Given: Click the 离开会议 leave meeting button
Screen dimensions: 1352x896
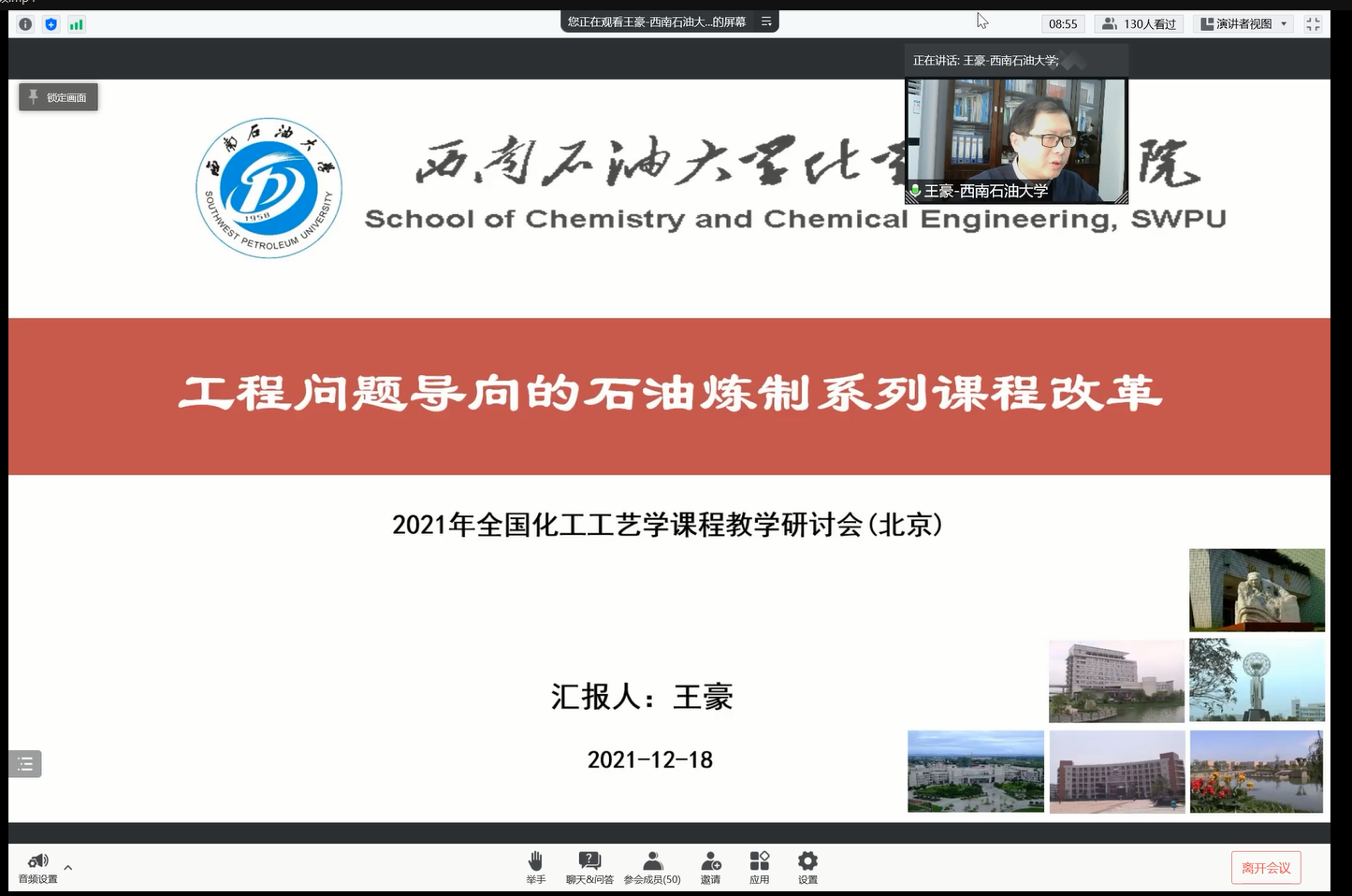Looking at the screenshot, I should (x=1266, y=868).
